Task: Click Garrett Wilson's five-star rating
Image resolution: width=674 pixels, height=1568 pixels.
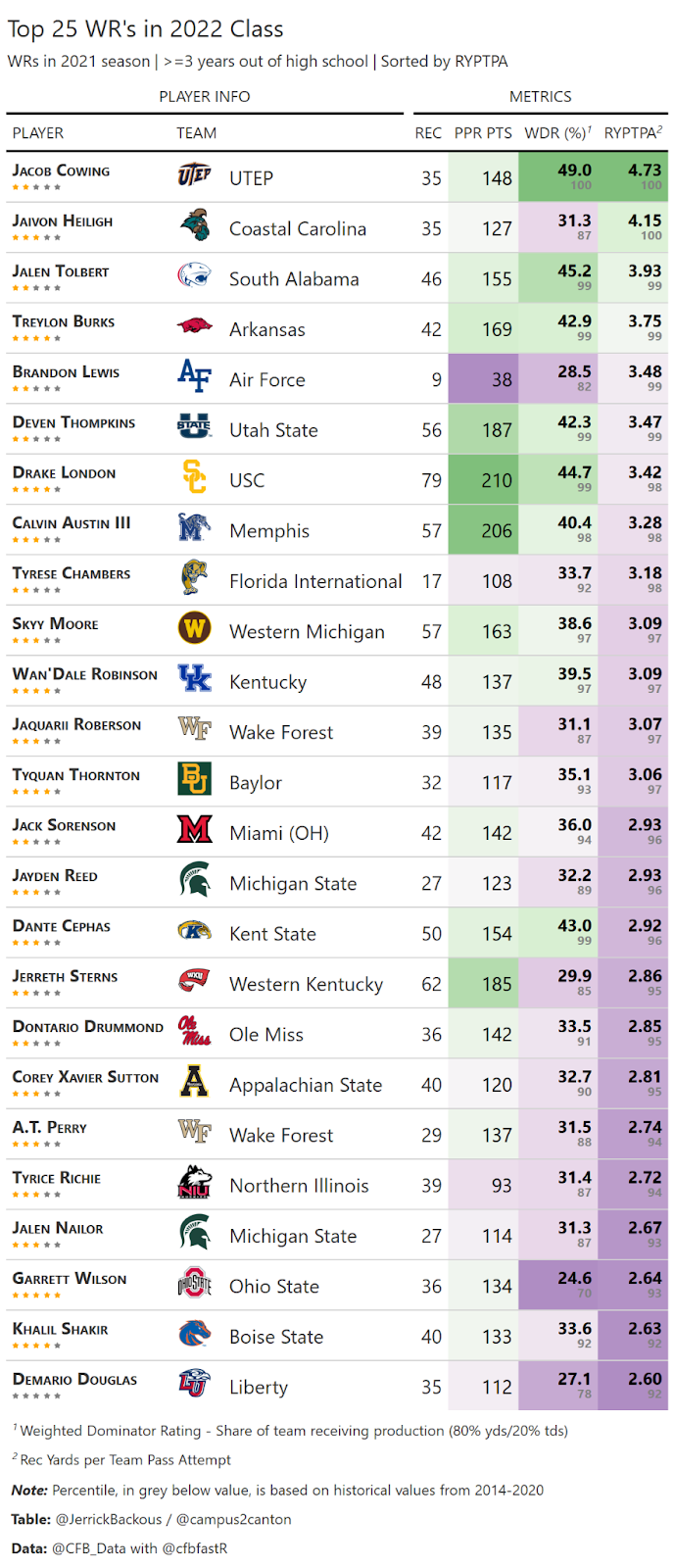Action: click(x=36, y=1296)
